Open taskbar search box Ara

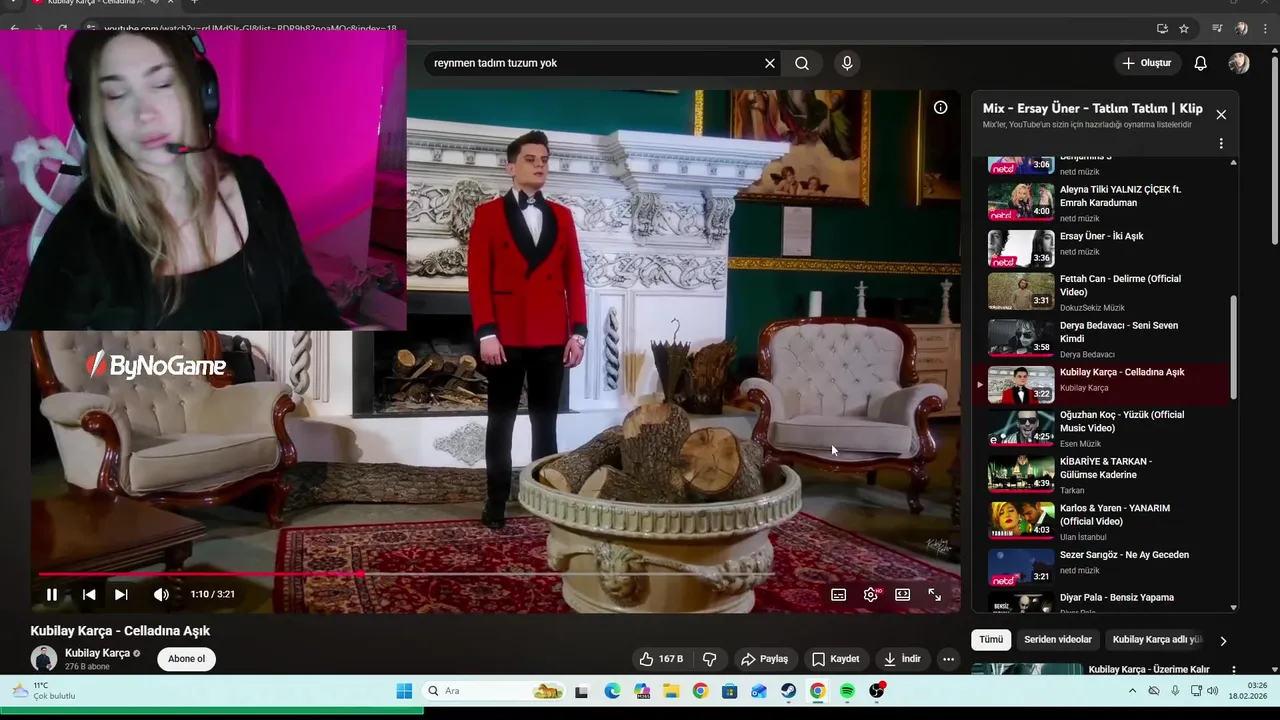click(x=493, y=691)
